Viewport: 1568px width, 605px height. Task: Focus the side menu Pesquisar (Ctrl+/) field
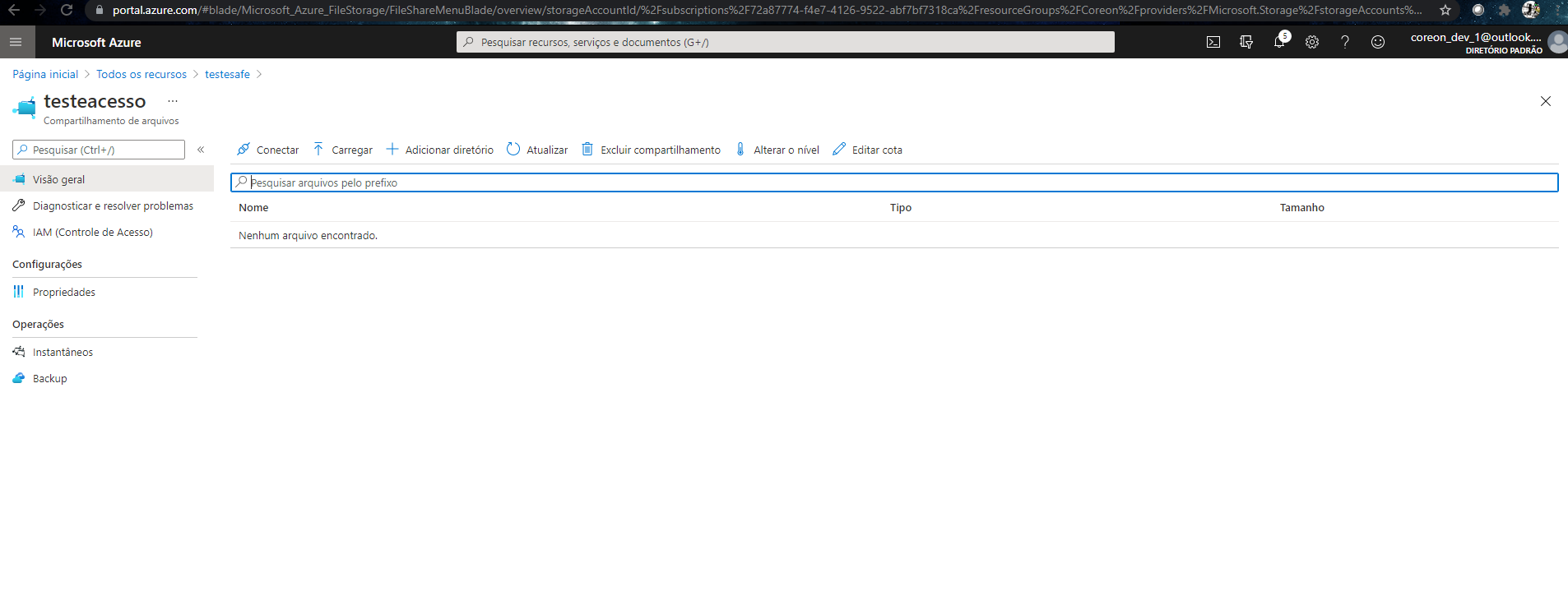[x=99, y=150]
